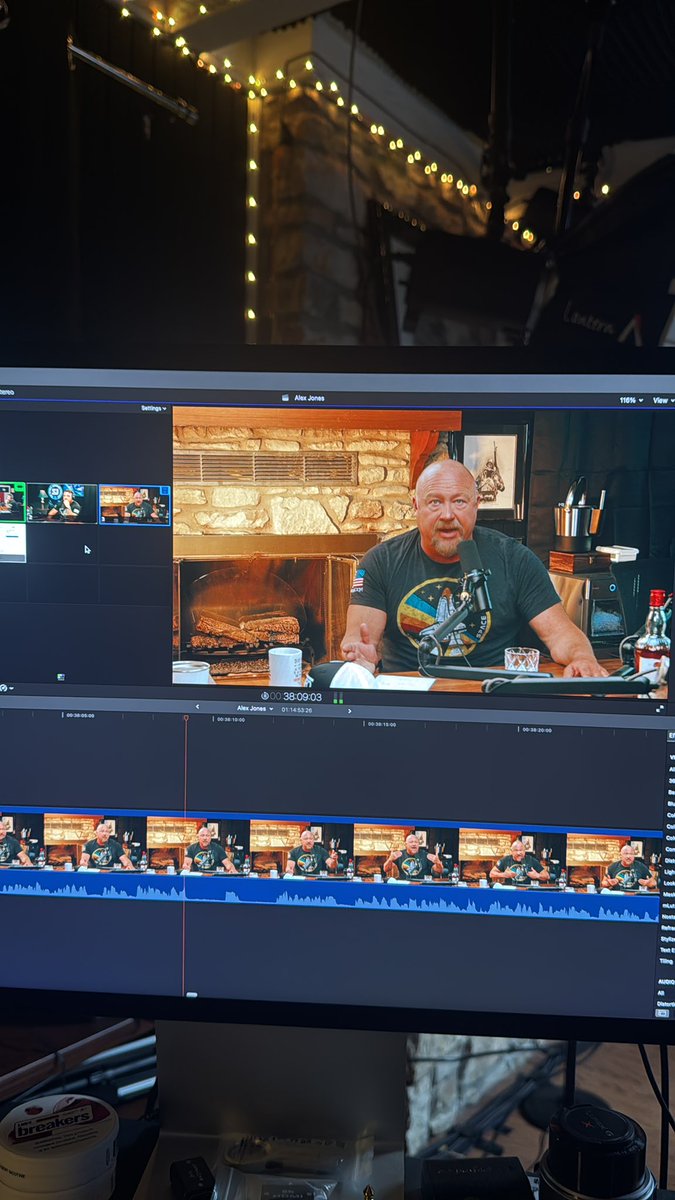
Task: Go back in timeline history arrow
Action: point(197,707)
